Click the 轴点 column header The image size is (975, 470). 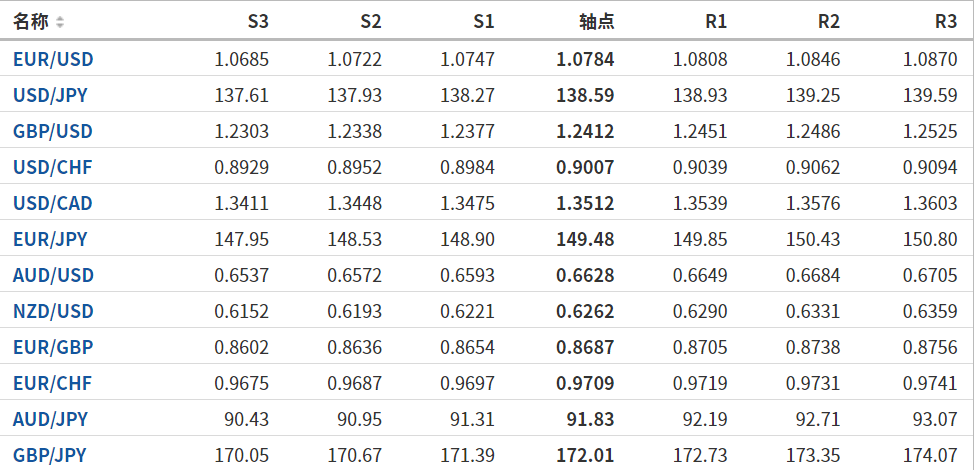[597, 22]
